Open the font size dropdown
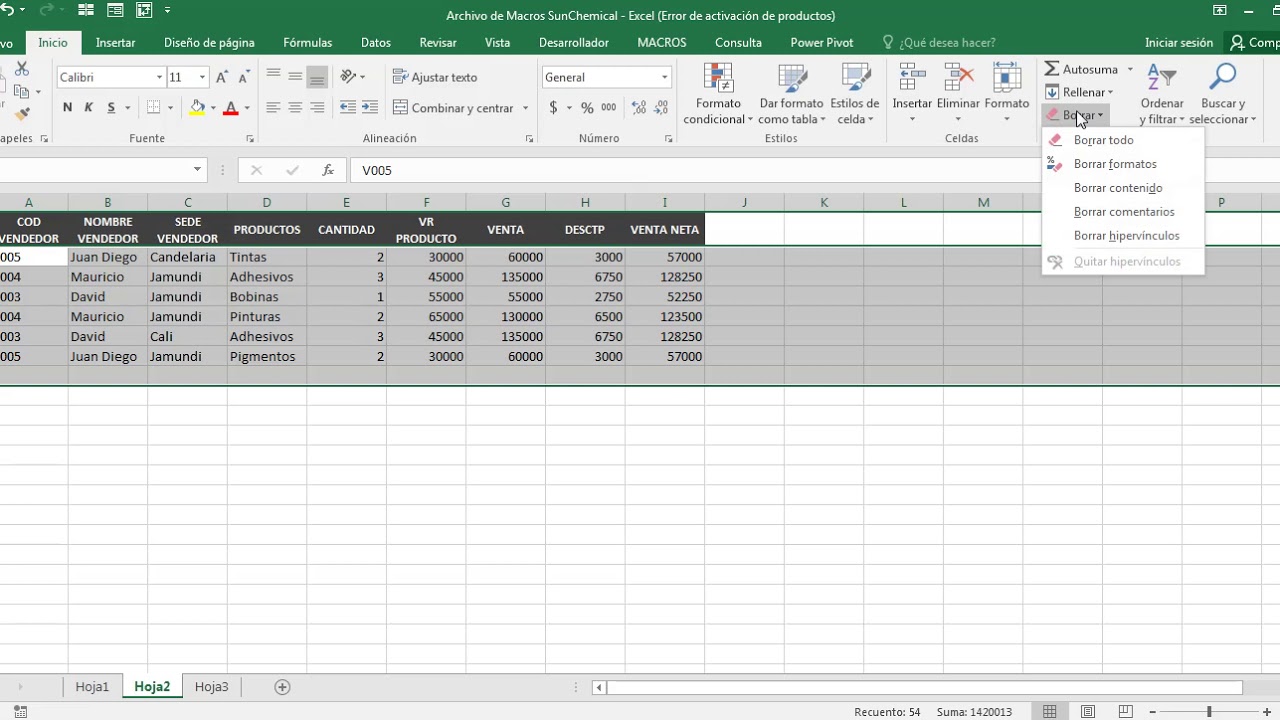The height and width of the screenshot is (720, 1280). pyautogui.click(x=202, y=77)
